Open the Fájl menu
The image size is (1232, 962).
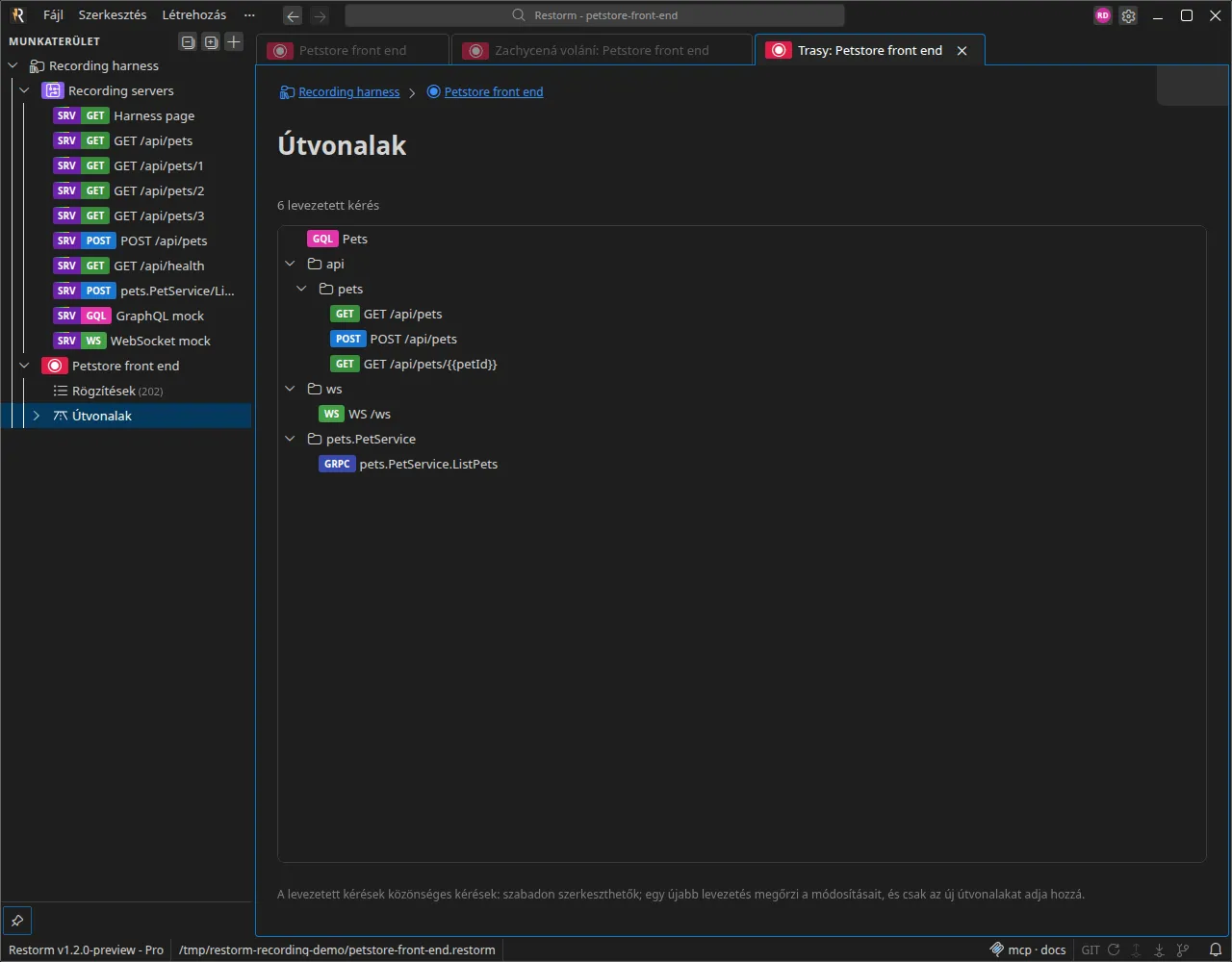coord(53,15)
